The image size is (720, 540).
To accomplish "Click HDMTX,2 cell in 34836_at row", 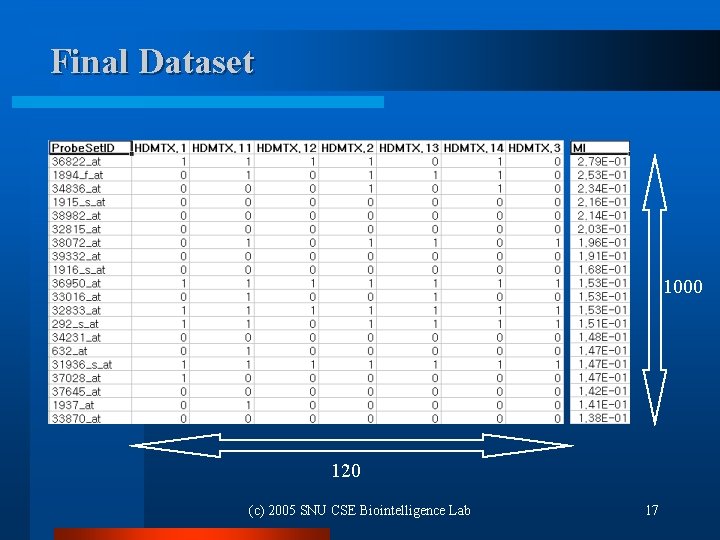I will 348,189.
